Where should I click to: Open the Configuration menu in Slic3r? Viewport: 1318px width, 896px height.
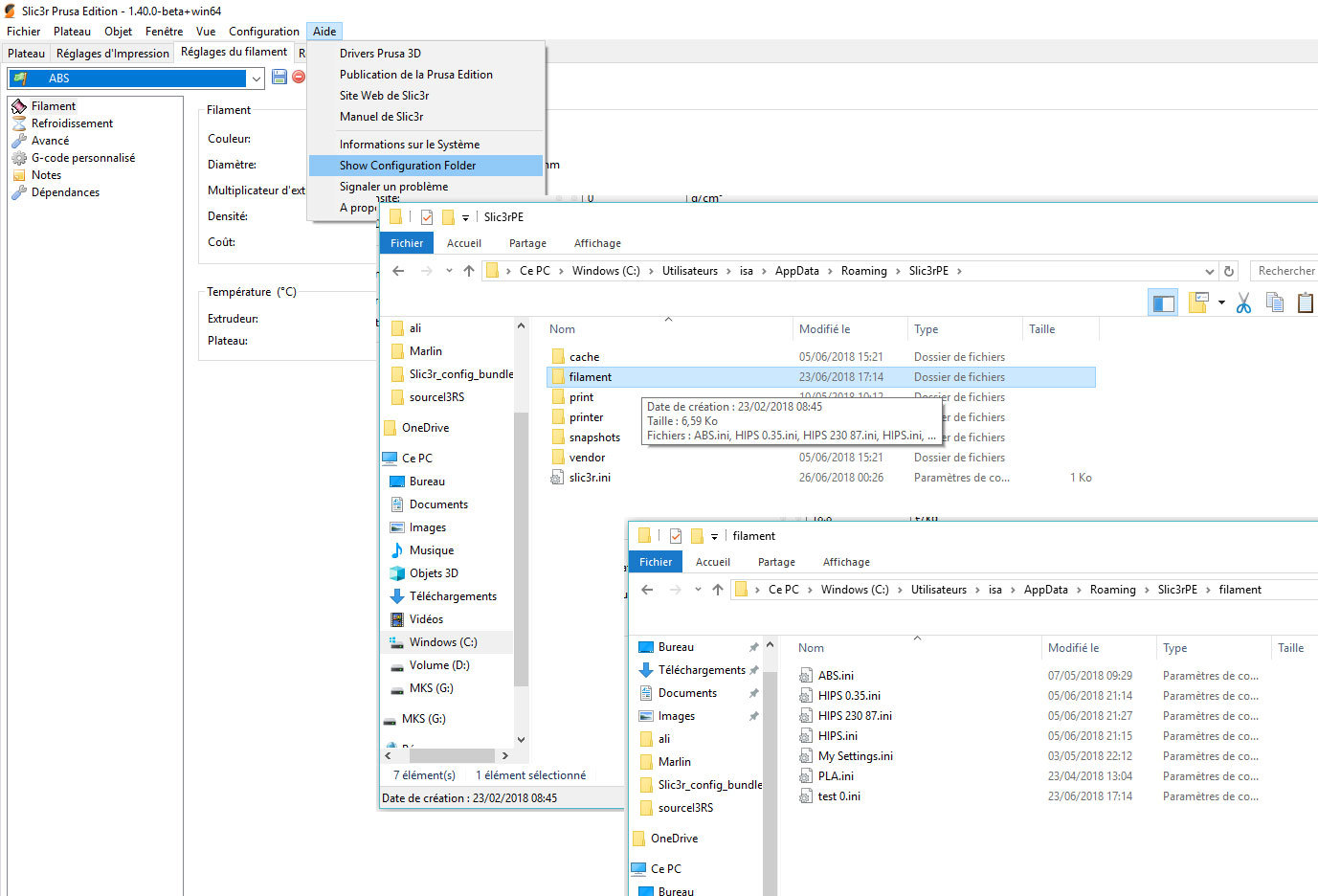click(264, 32)
